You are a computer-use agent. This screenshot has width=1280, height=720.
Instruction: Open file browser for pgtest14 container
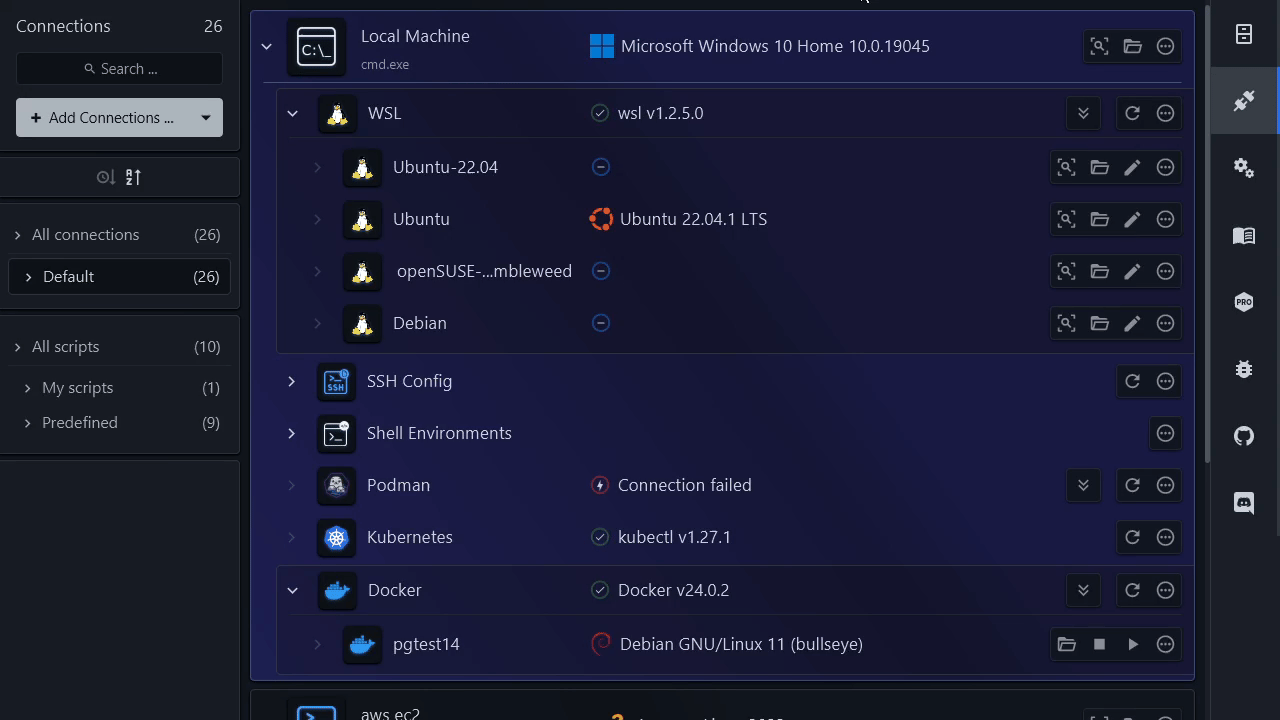pos(1066,644)
